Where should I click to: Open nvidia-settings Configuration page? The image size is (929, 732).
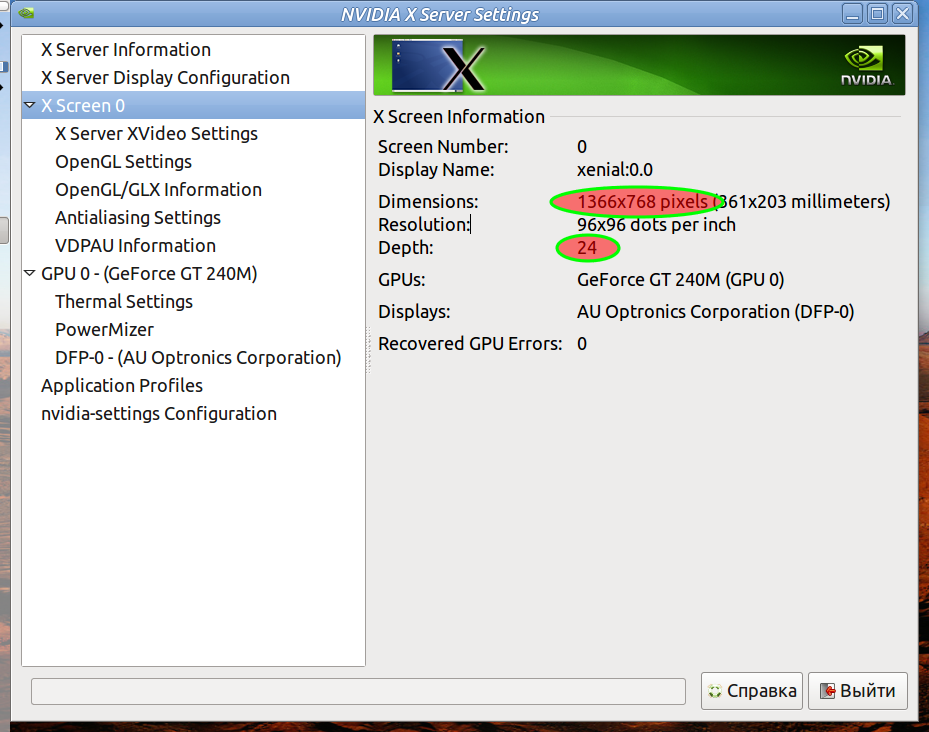pos(159,414)
